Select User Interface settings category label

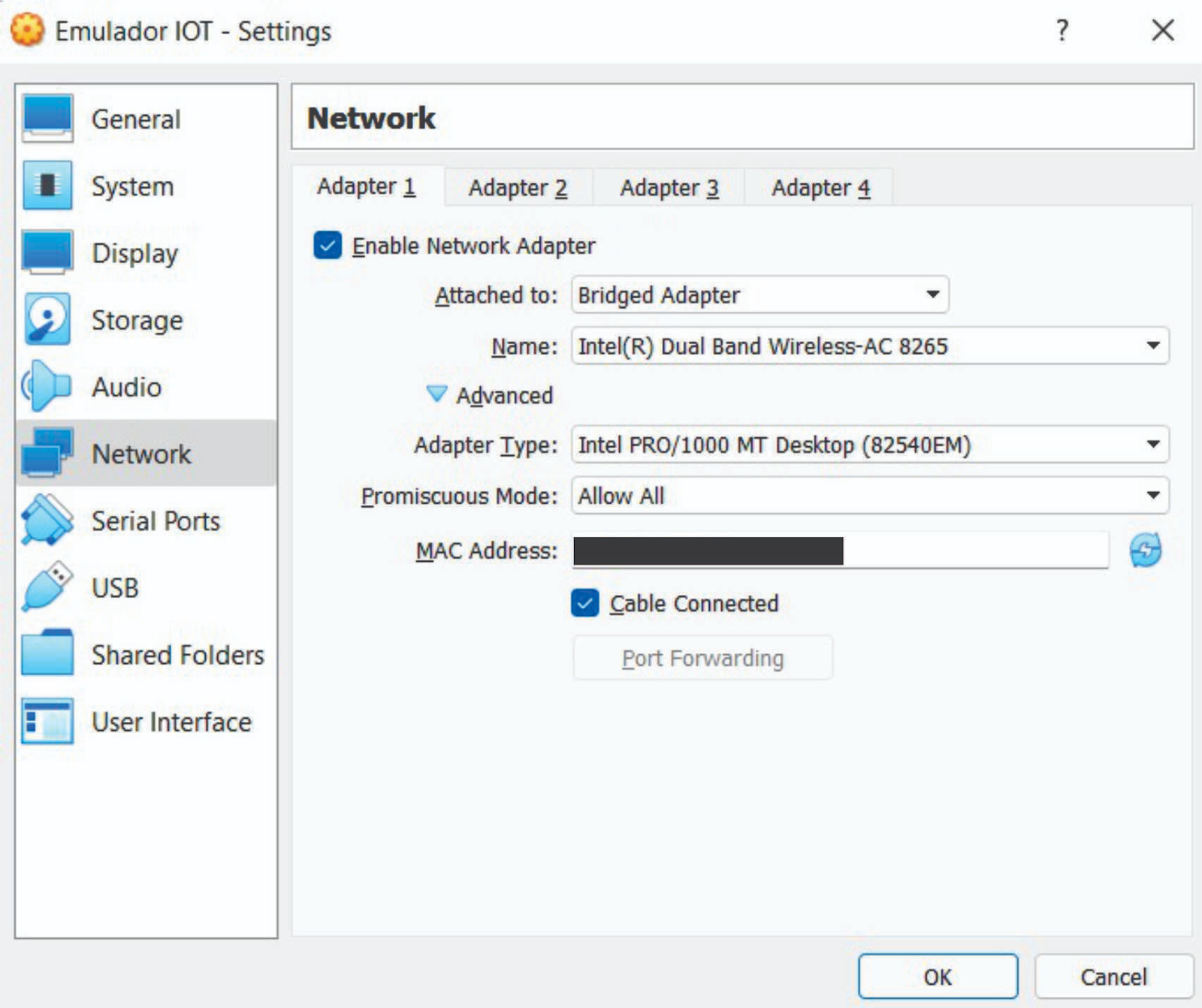click(171, 722)
